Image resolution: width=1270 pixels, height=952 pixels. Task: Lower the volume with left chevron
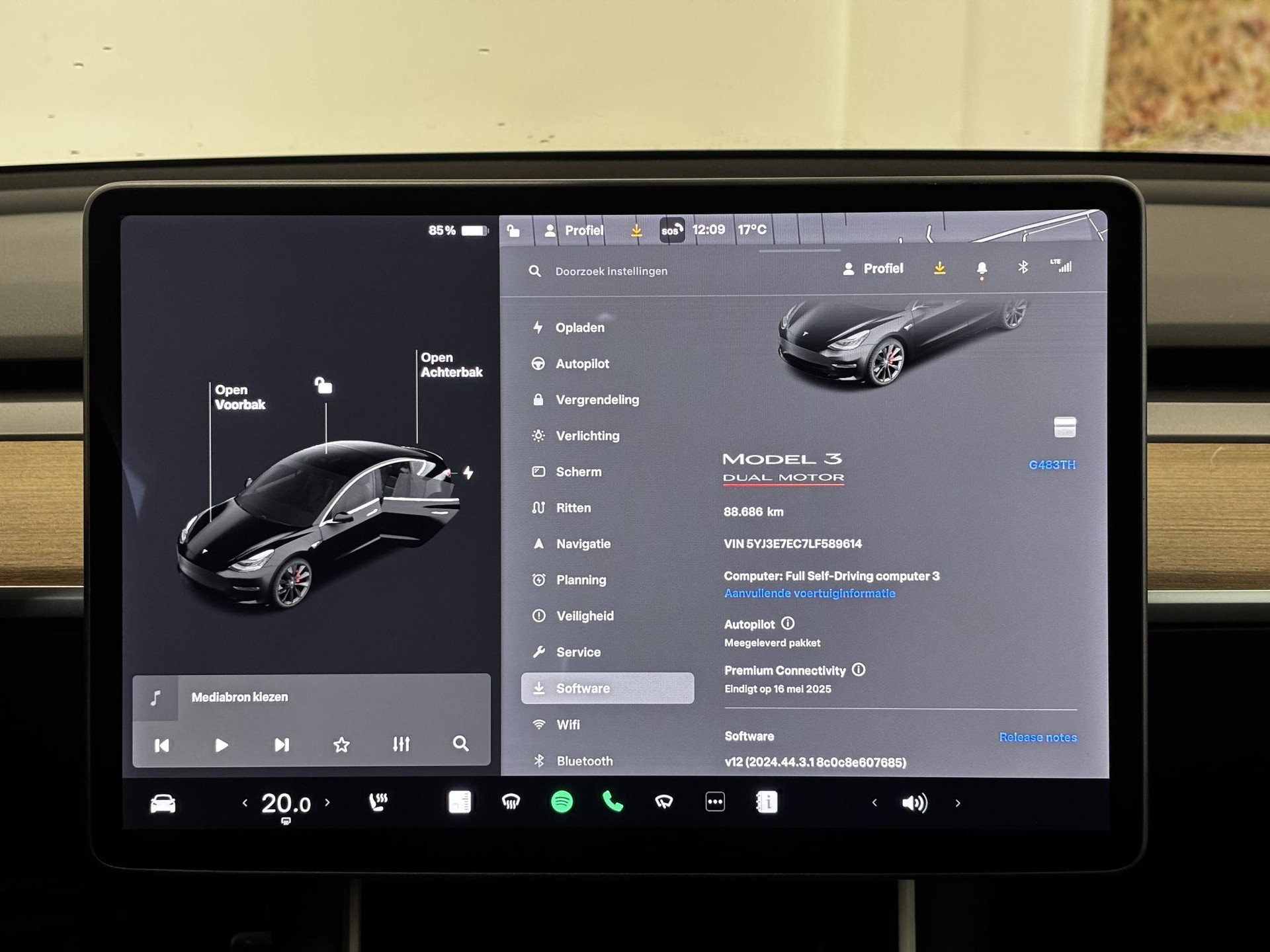click(874, 803)
